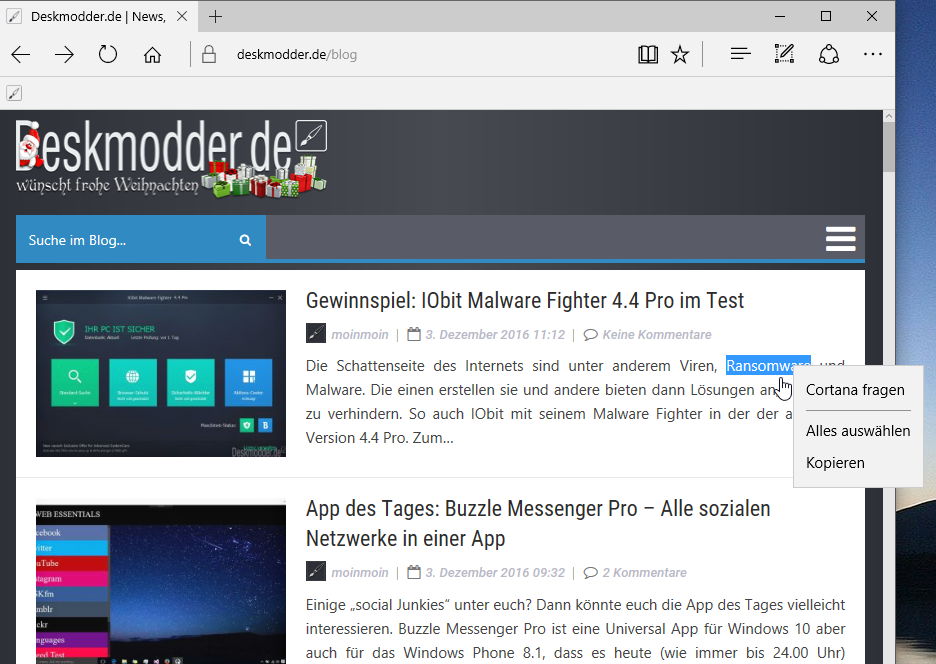Open the IObit Malware Fighter article thumbnail
Screen dimensions: 936x664
point(161,373)
